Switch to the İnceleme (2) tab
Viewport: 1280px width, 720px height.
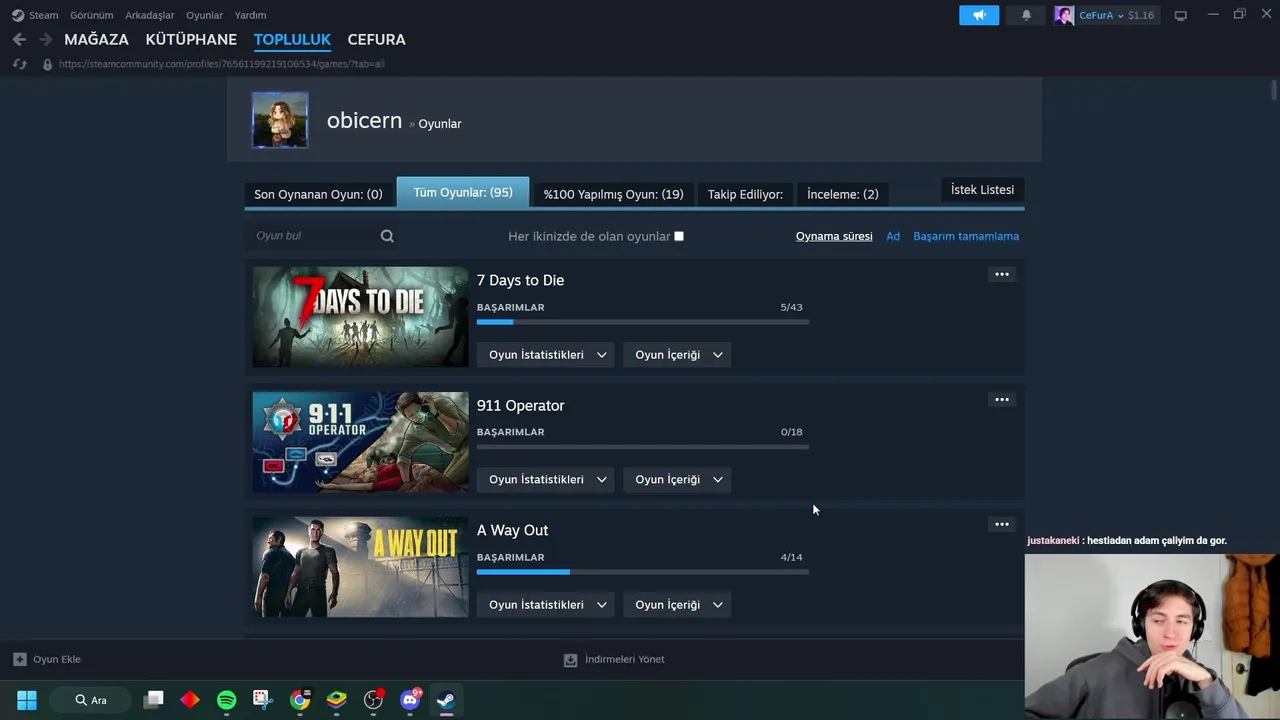(843, 194)
